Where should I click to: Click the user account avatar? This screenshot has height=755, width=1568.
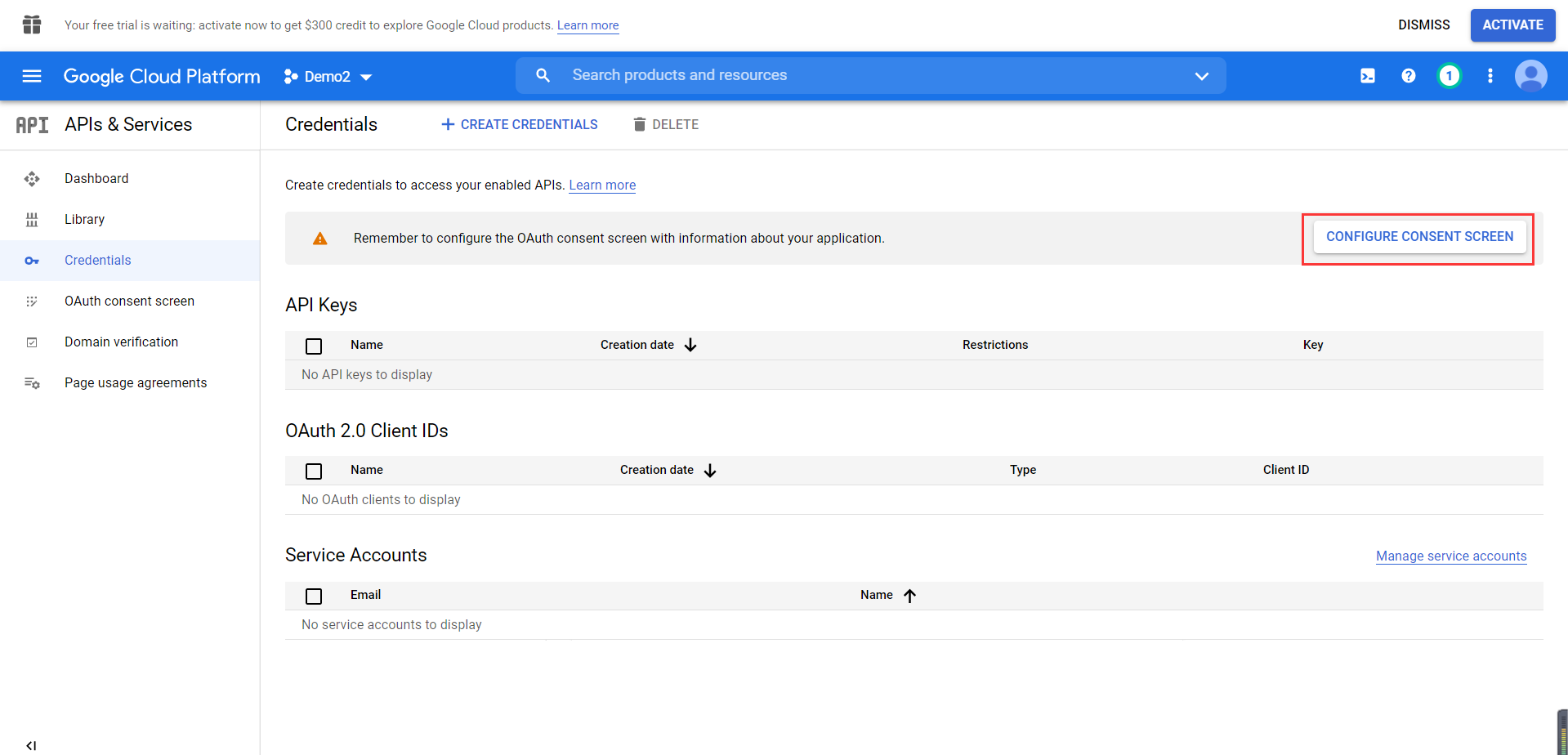click(x=1530, y=76)
